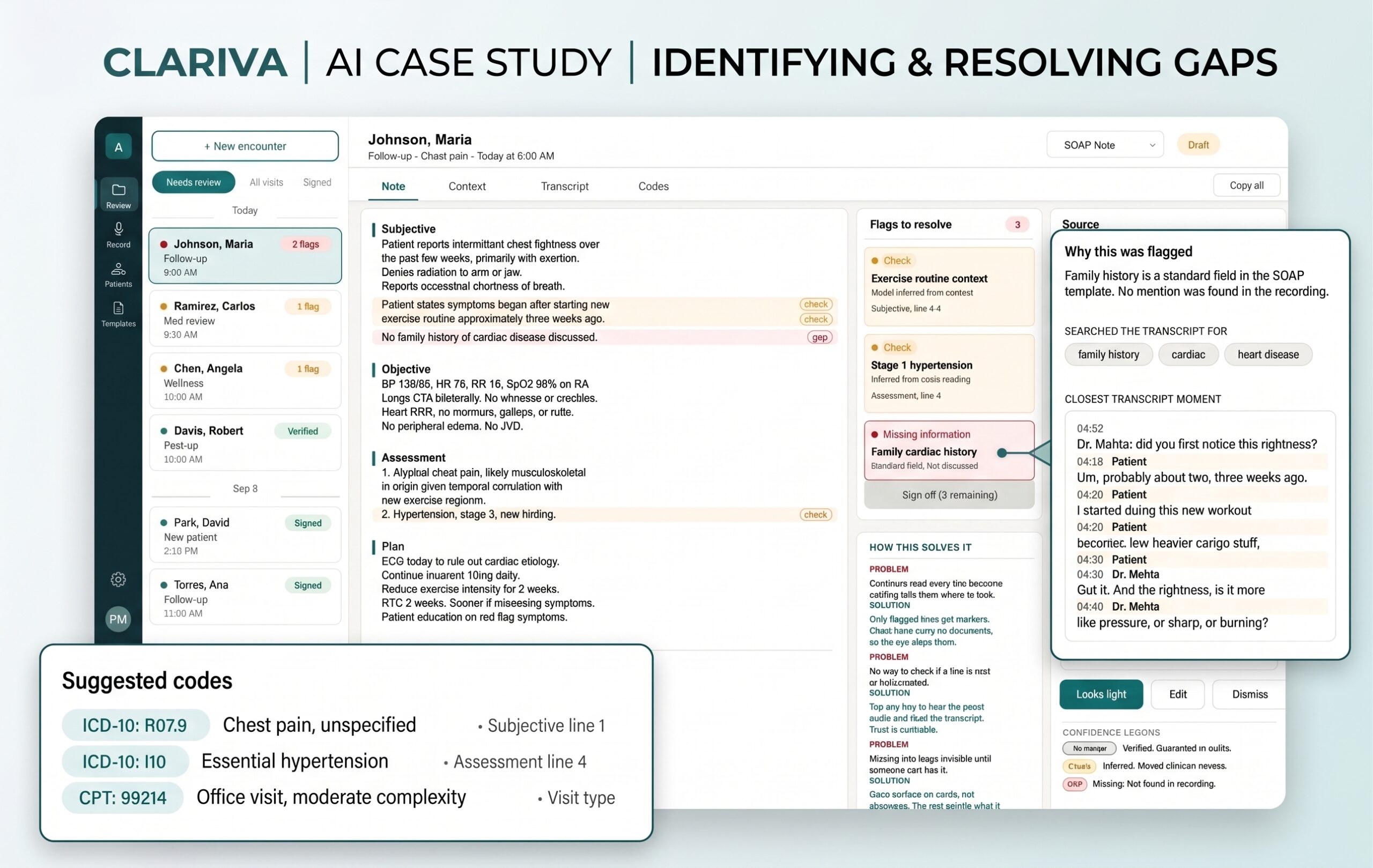1373x868 pixels.
Task: Click the check chip on 'Patient states symptoms' line
Action: coord(816,305)
